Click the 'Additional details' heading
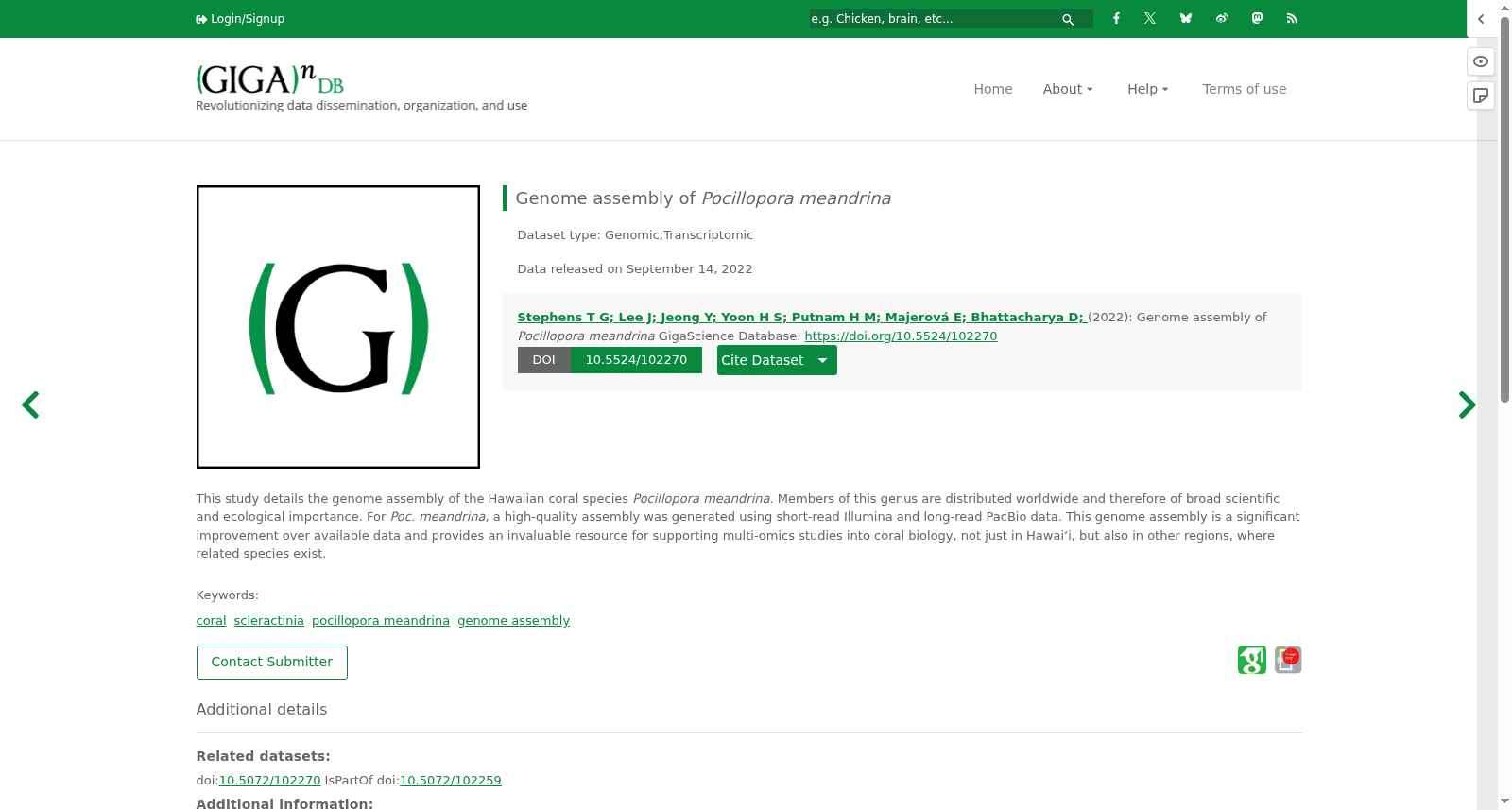Image resolution: width=1512 pixels, height=810 pixels. tap(262, 710)
